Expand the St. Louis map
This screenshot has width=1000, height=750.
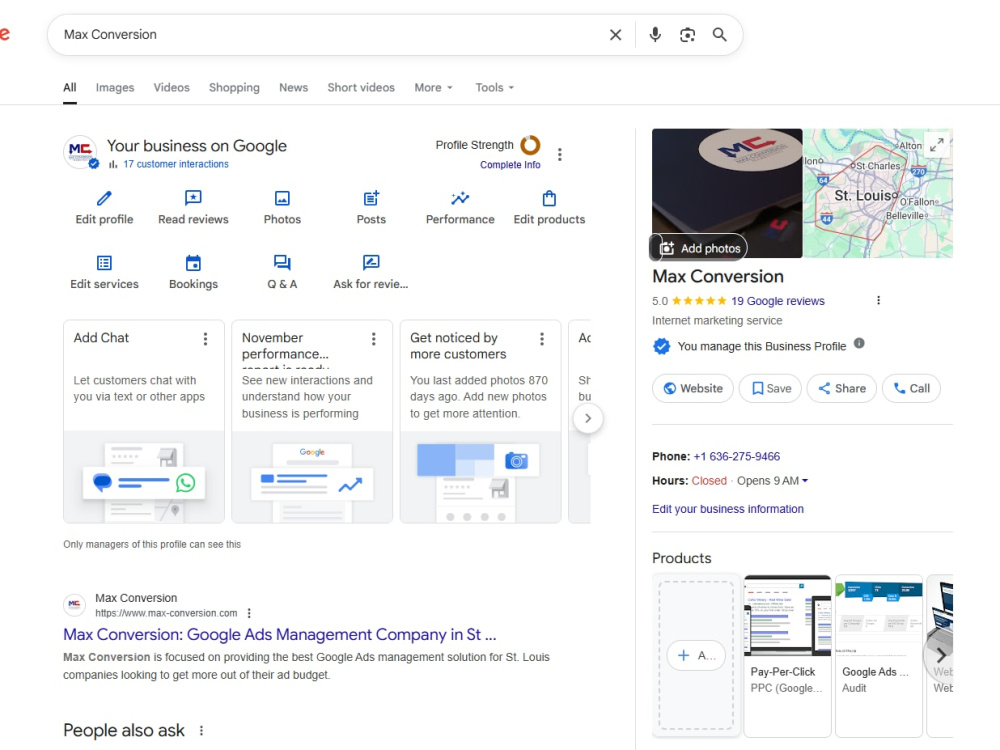pos(937,145)
